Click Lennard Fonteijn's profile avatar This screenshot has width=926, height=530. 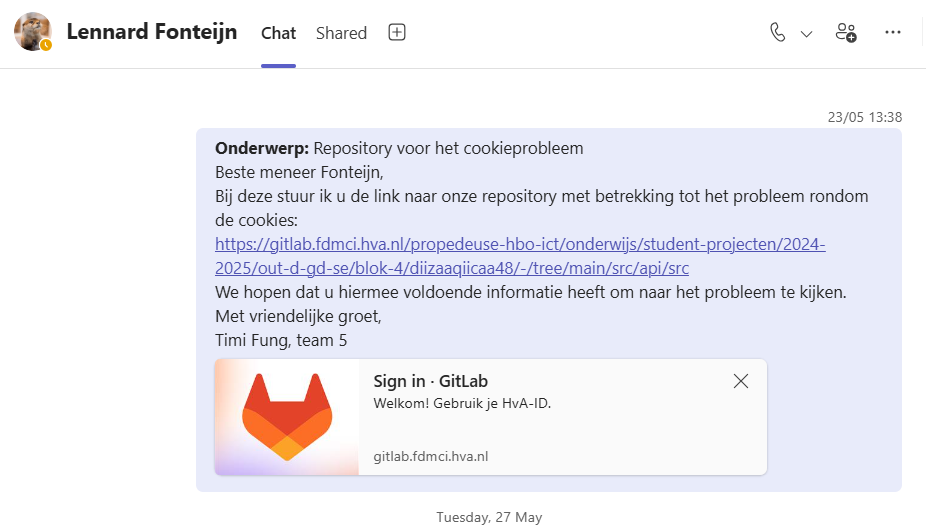click(32, 31)
